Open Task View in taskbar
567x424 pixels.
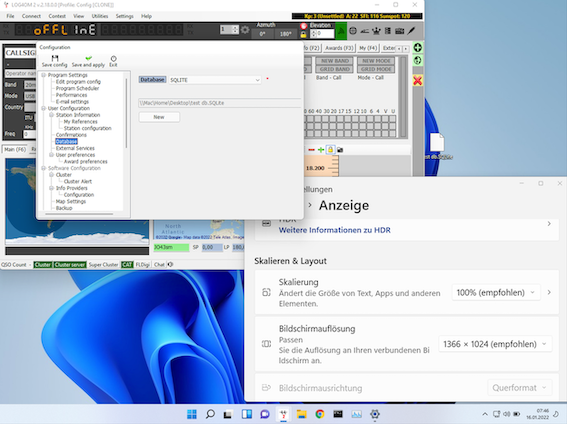point(228,414)
